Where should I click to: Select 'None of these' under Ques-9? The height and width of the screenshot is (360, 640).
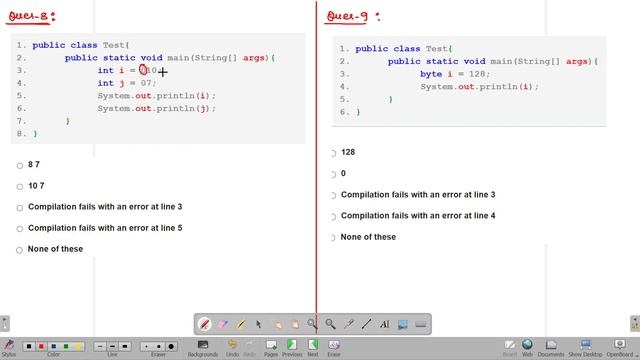tap(333, 238)
